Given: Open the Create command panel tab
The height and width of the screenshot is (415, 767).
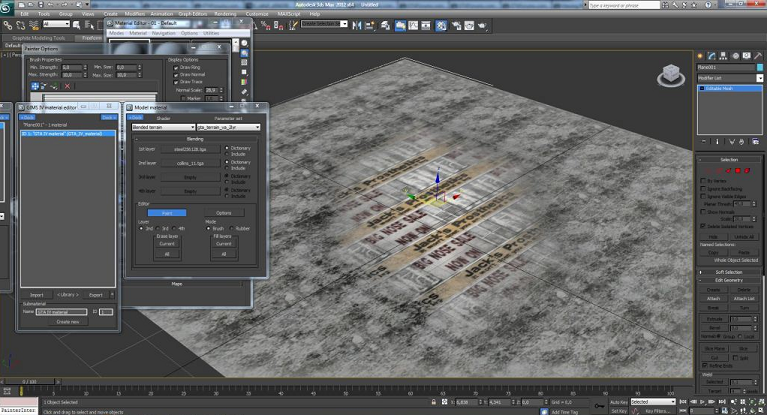Looking at the screenshot, I should [700, 56].
